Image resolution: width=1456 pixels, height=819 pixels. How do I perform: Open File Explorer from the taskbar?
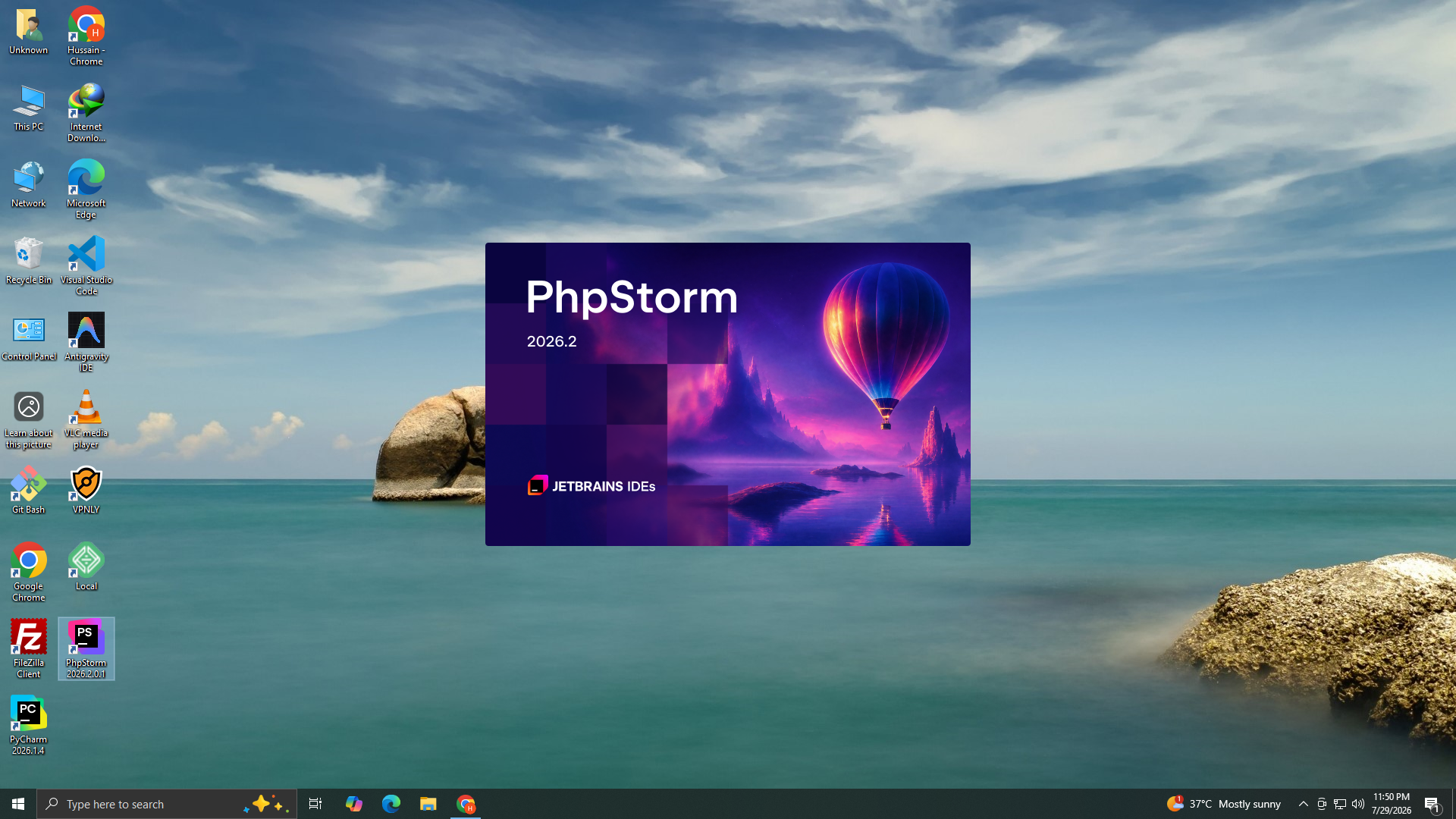(428, 804)
